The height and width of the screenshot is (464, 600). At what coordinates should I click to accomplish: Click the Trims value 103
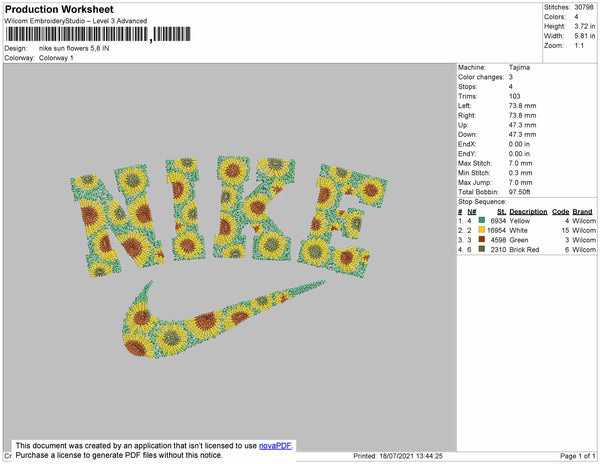coord(514,96)
